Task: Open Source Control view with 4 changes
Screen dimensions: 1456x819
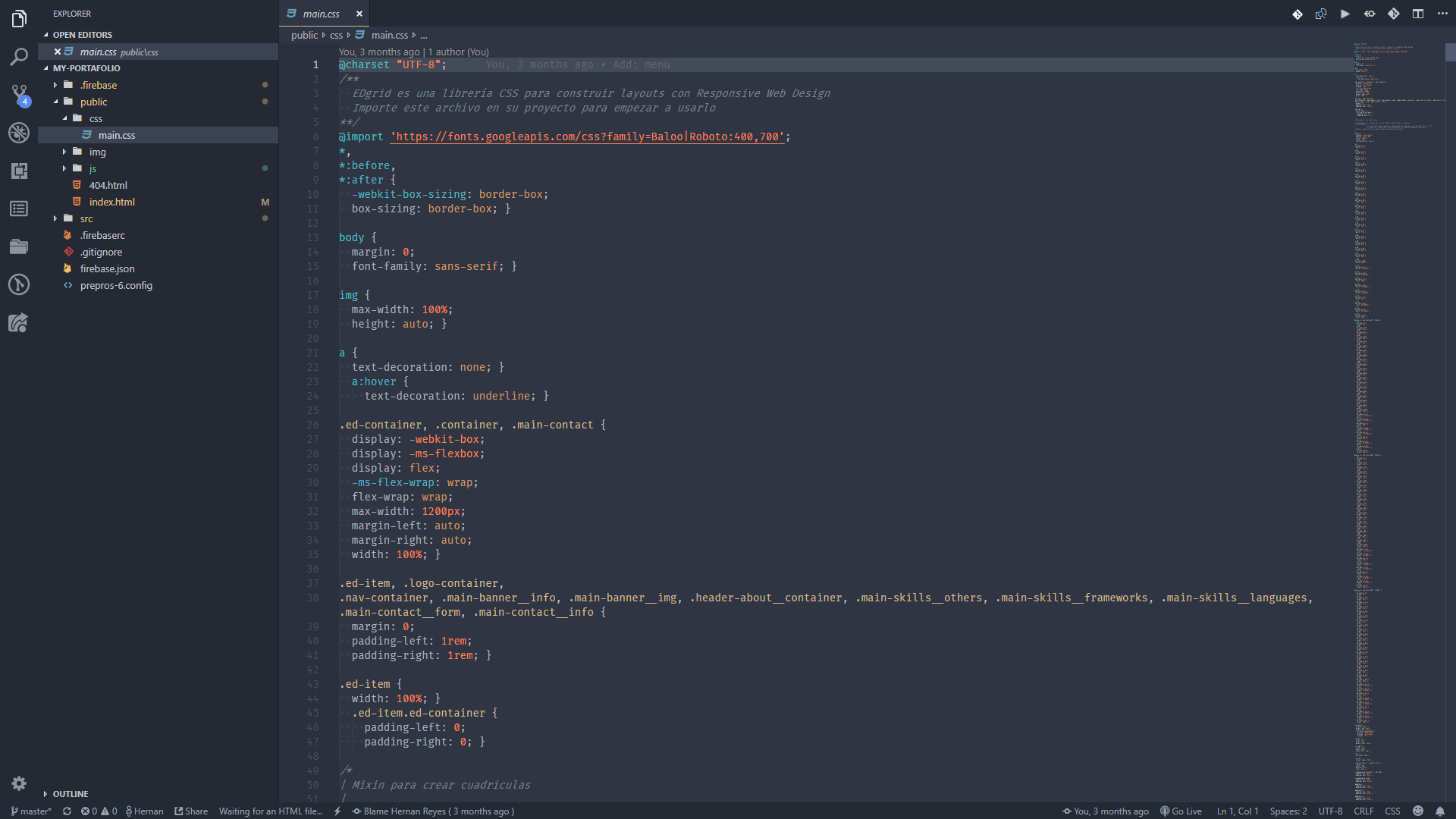Action: (x=19, y=95)
